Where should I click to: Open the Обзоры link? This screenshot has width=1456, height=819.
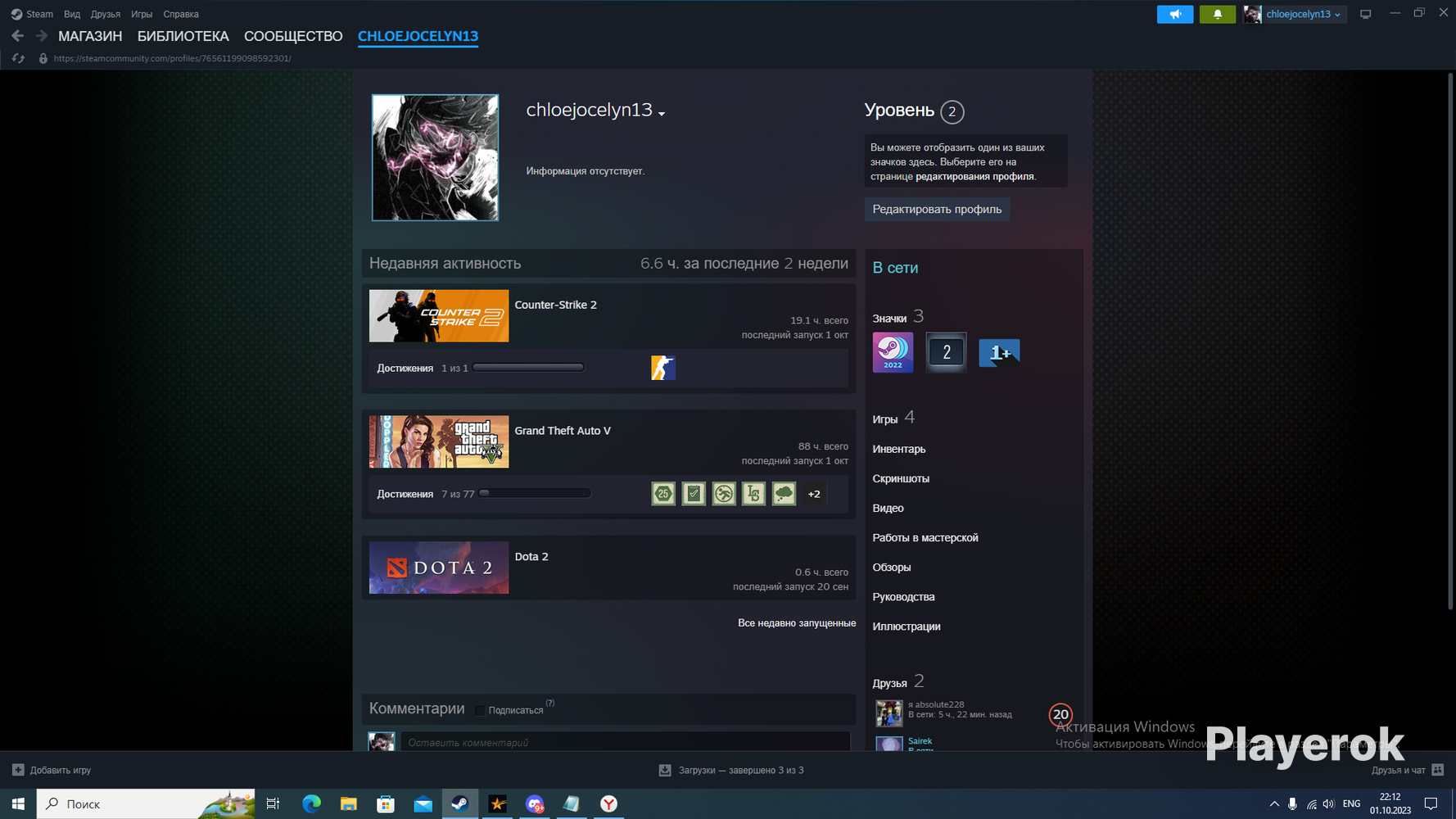(892, 567)
